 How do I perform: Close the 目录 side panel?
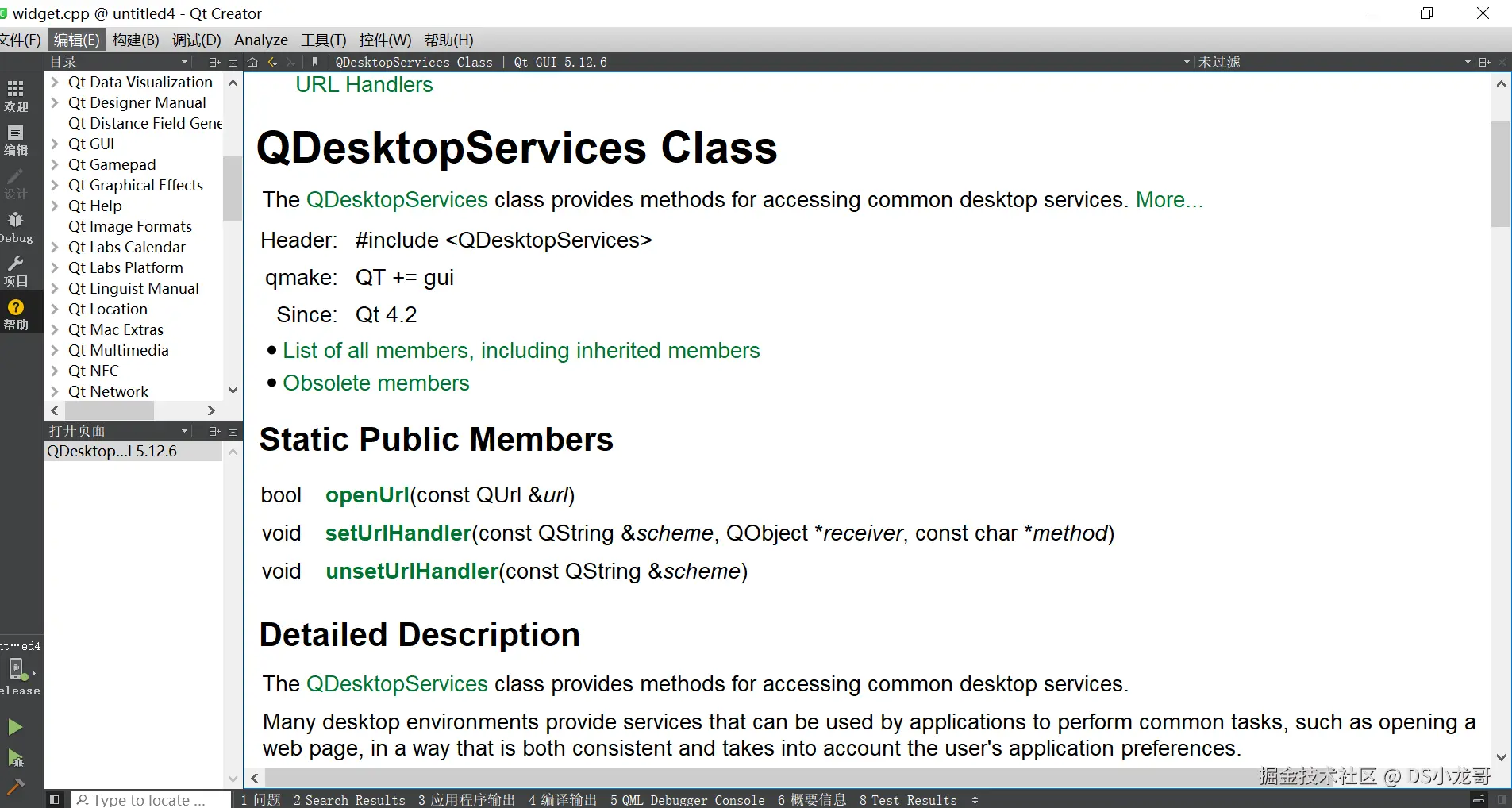tap(233, 62)
